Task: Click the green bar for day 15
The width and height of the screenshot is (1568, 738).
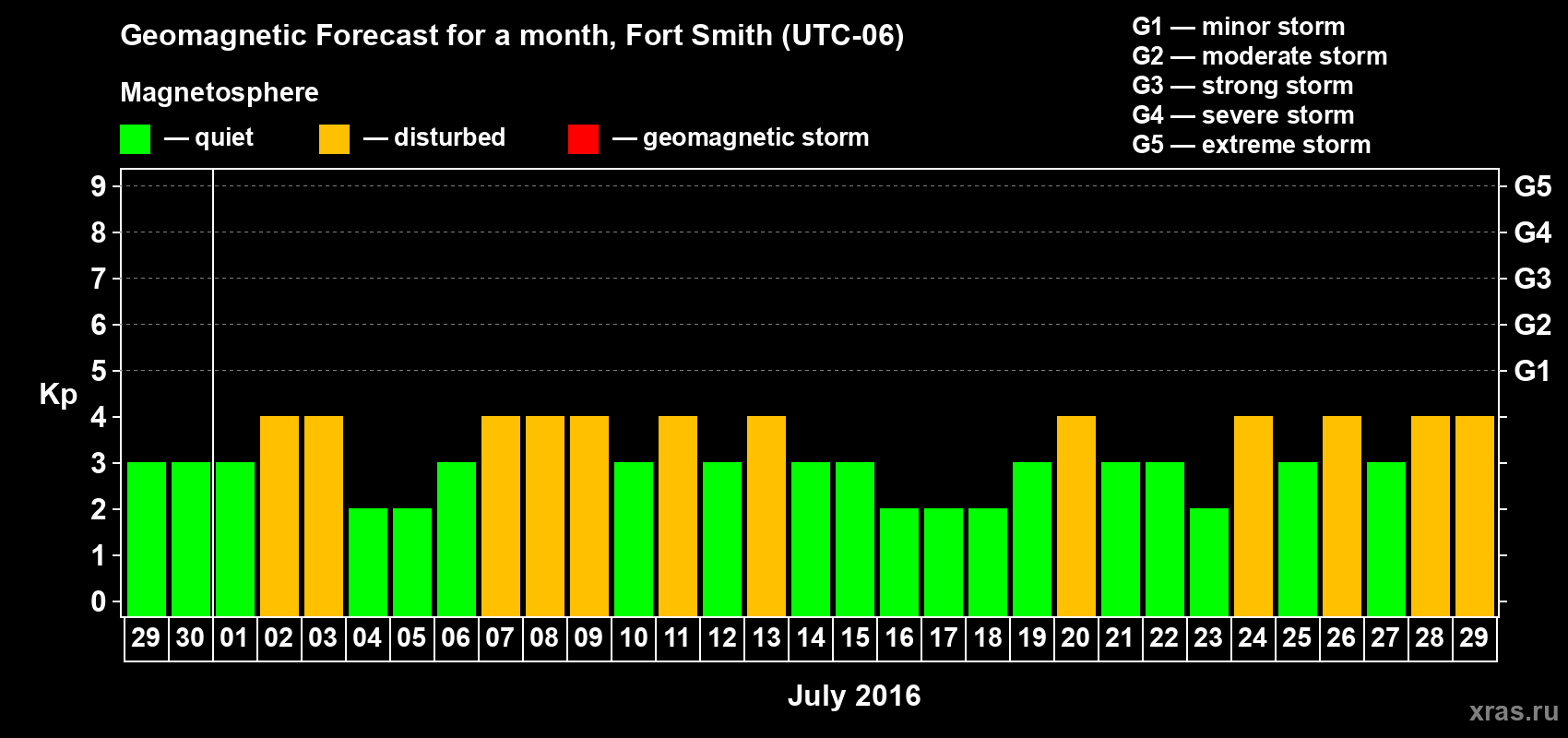Action: point(855,540)
